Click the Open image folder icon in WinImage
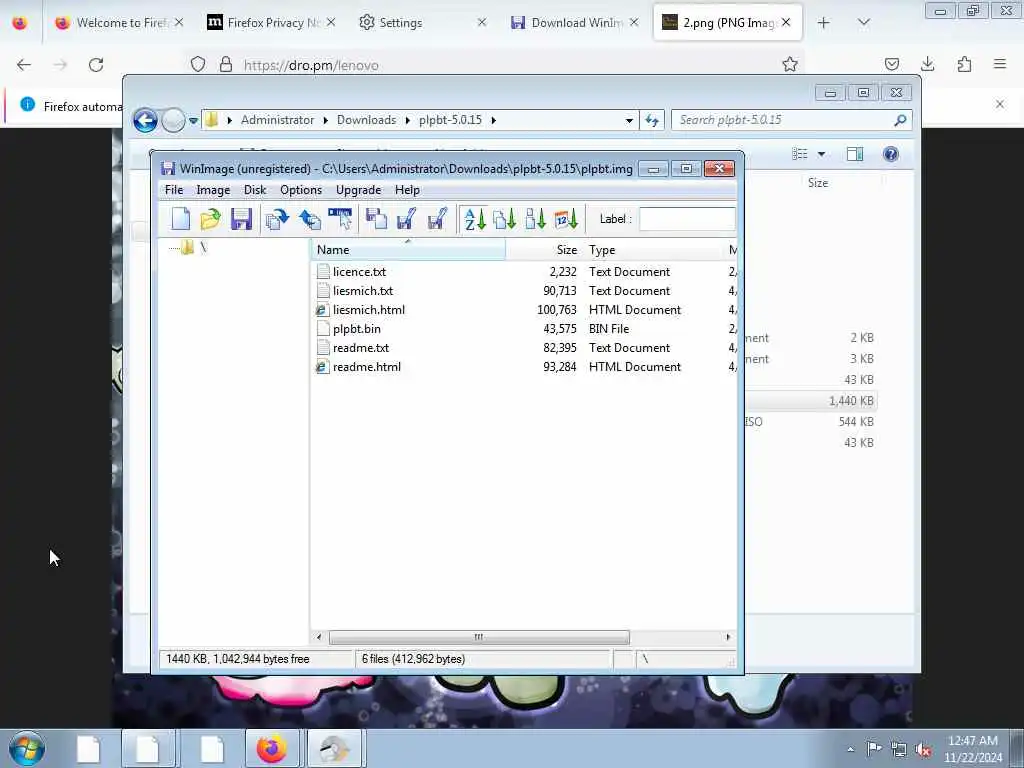This screenshot has height=768, width=1024. [x=210, y=219]
